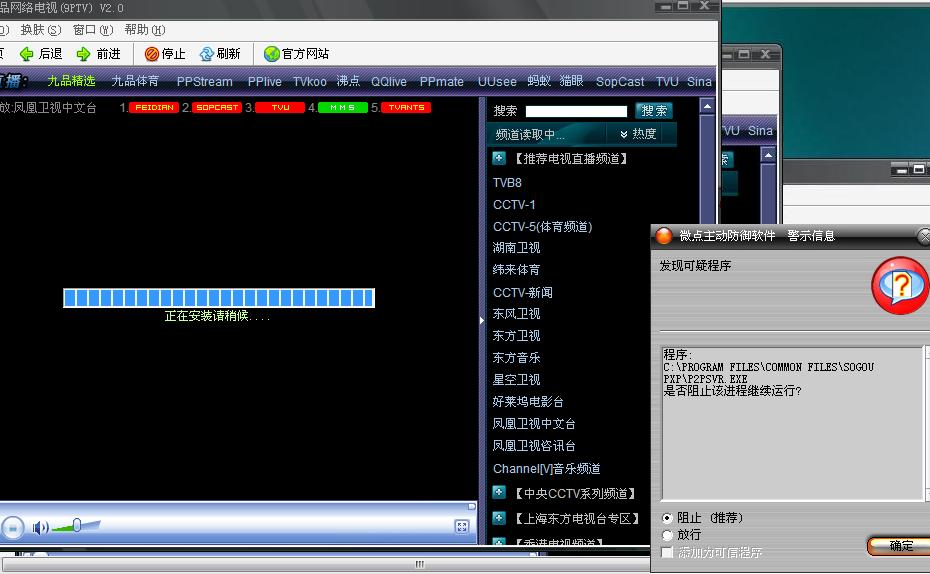Play CCTV-5(体育频道) channel
930x574 pixels.
pyautogui.click(x=543, y=227)
